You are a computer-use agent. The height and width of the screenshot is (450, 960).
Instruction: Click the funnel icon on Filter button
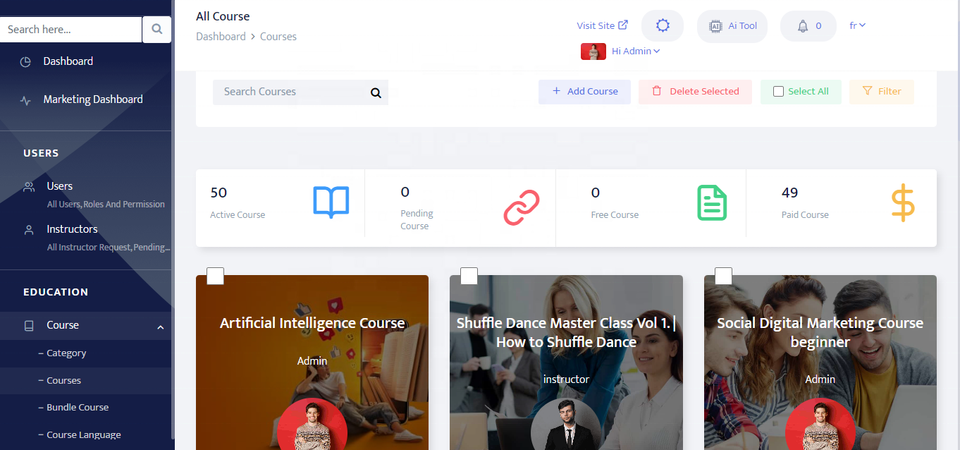(867, 91)
